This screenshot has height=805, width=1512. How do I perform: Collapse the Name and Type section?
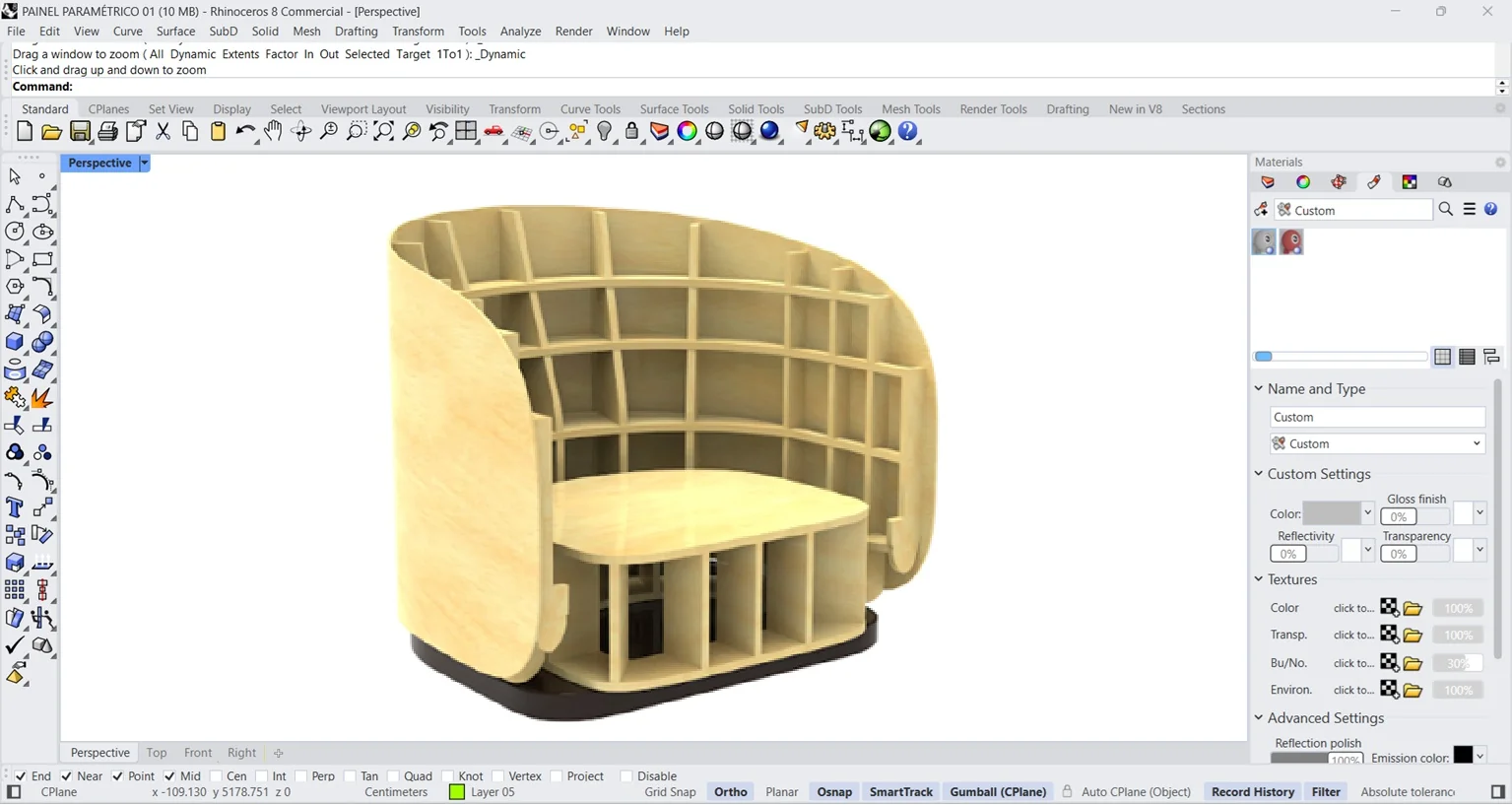(x=1259, y=388)
